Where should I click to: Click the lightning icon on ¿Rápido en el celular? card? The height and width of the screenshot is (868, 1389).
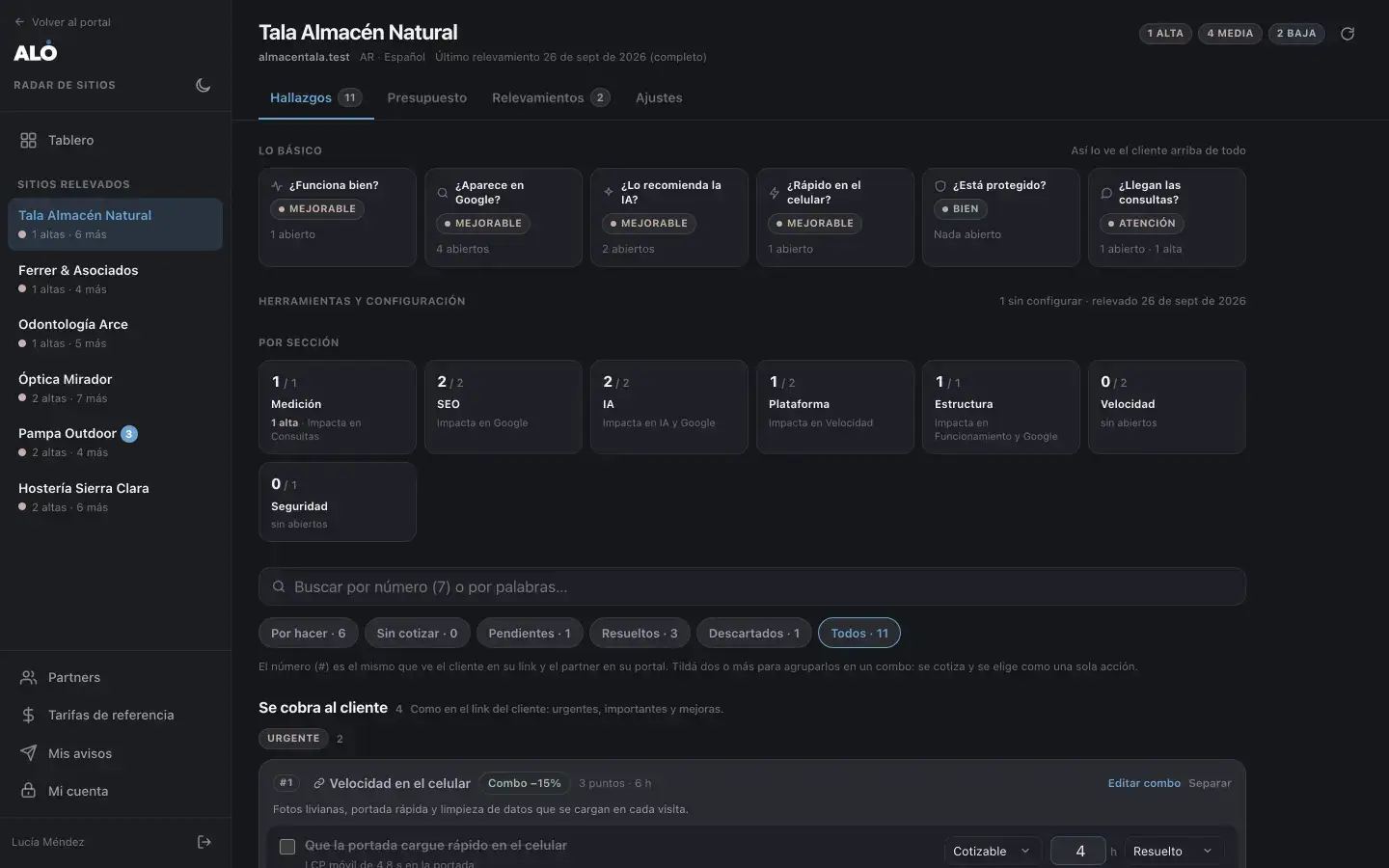[x=775, y=193]
